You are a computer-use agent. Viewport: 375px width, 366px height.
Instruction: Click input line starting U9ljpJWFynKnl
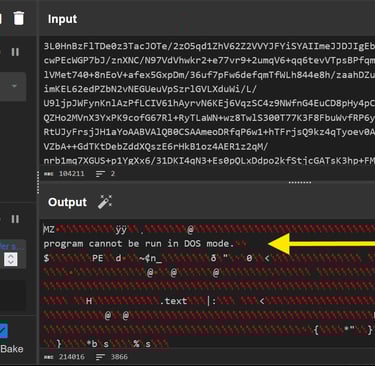(x=209, y=103)
